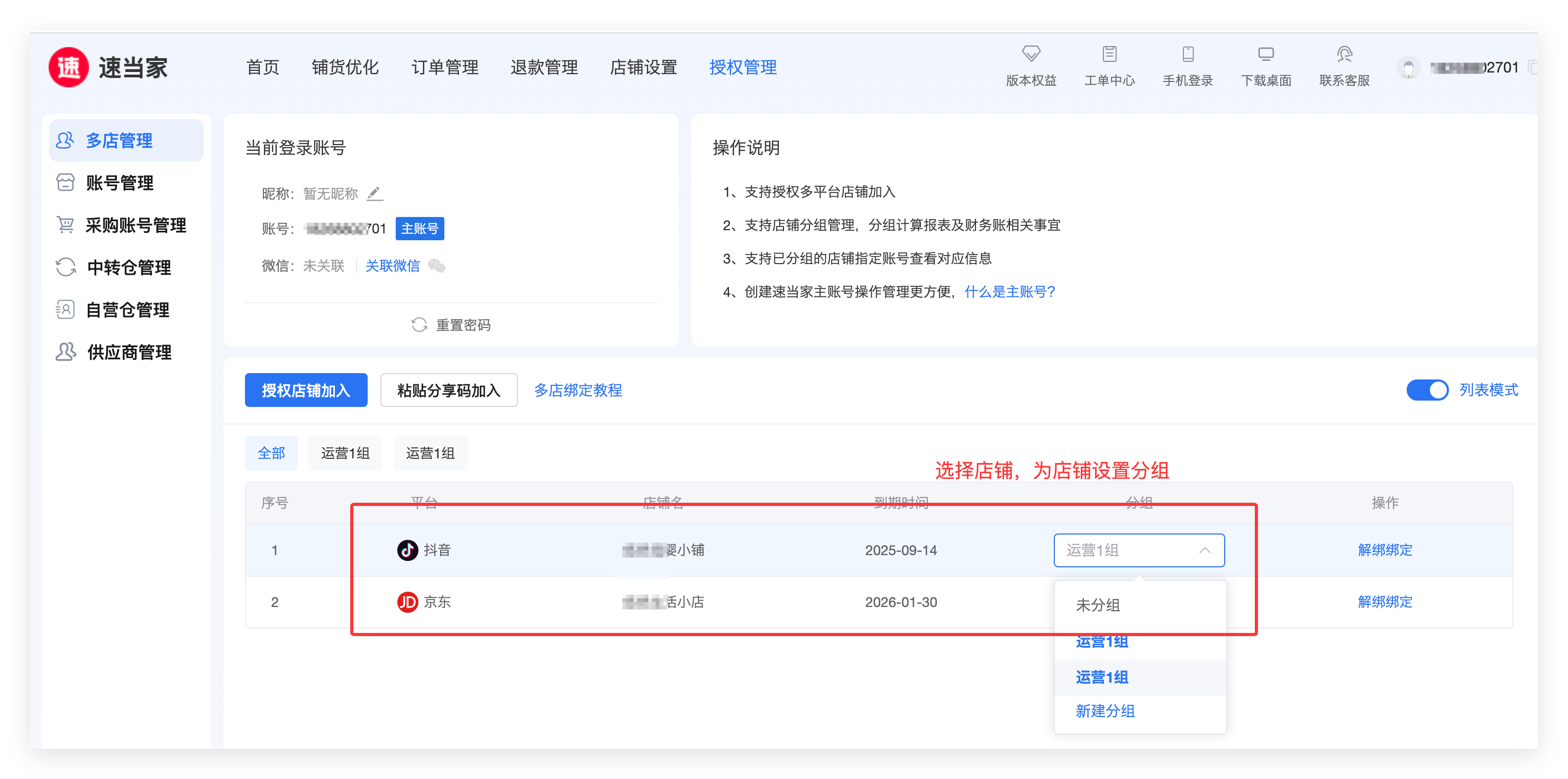Click 解绑绑定 for the 京东 store
Screen dimensions: 1568x779
(1384, 602)
